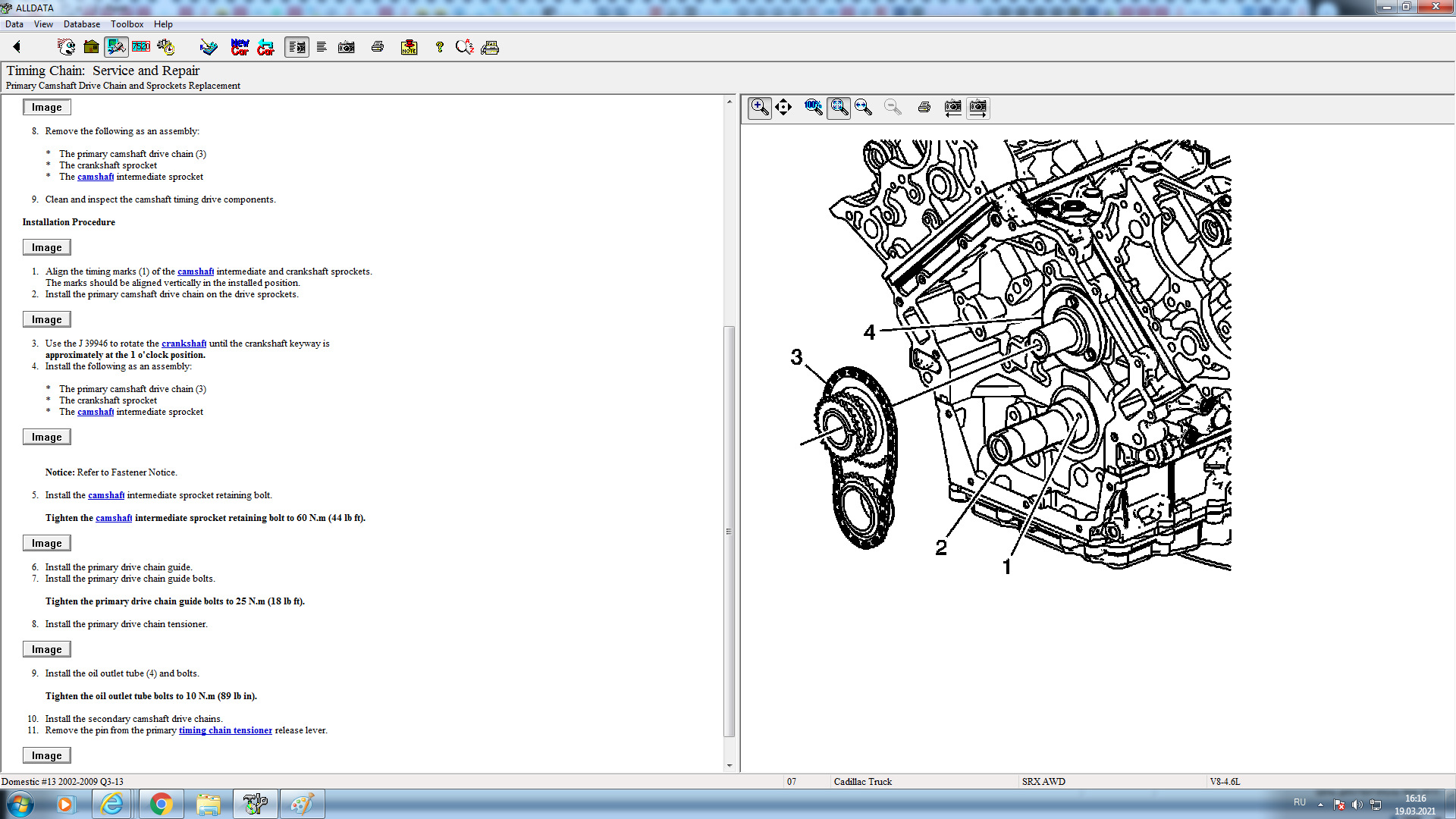Open Google Chrome from the taskbar
This screenshot has width=1456, height=819.
click(161, 804)
